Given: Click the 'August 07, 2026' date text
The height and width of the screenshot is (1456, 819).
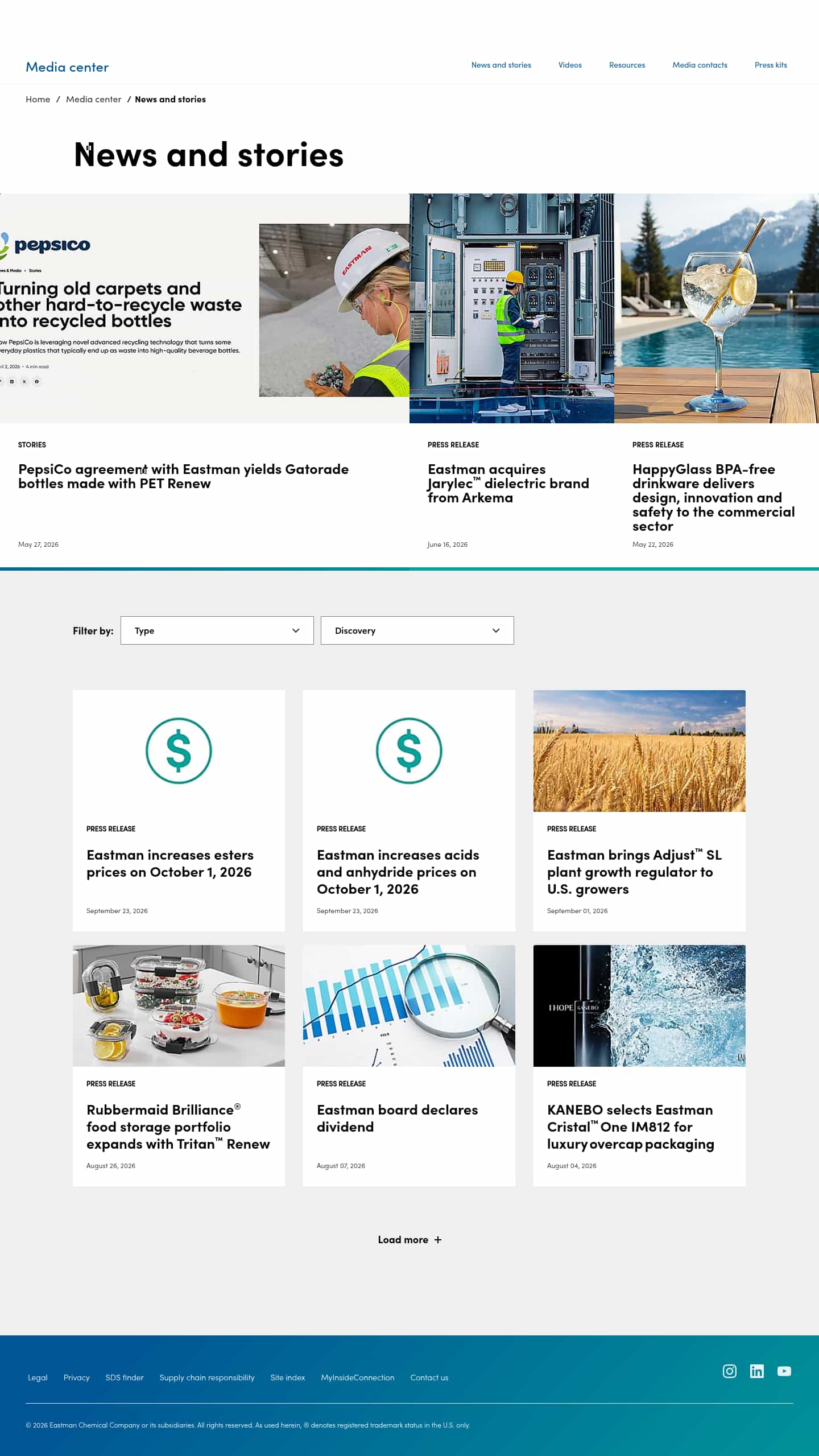Looking at the screenshot, I should click(341, 1165).
